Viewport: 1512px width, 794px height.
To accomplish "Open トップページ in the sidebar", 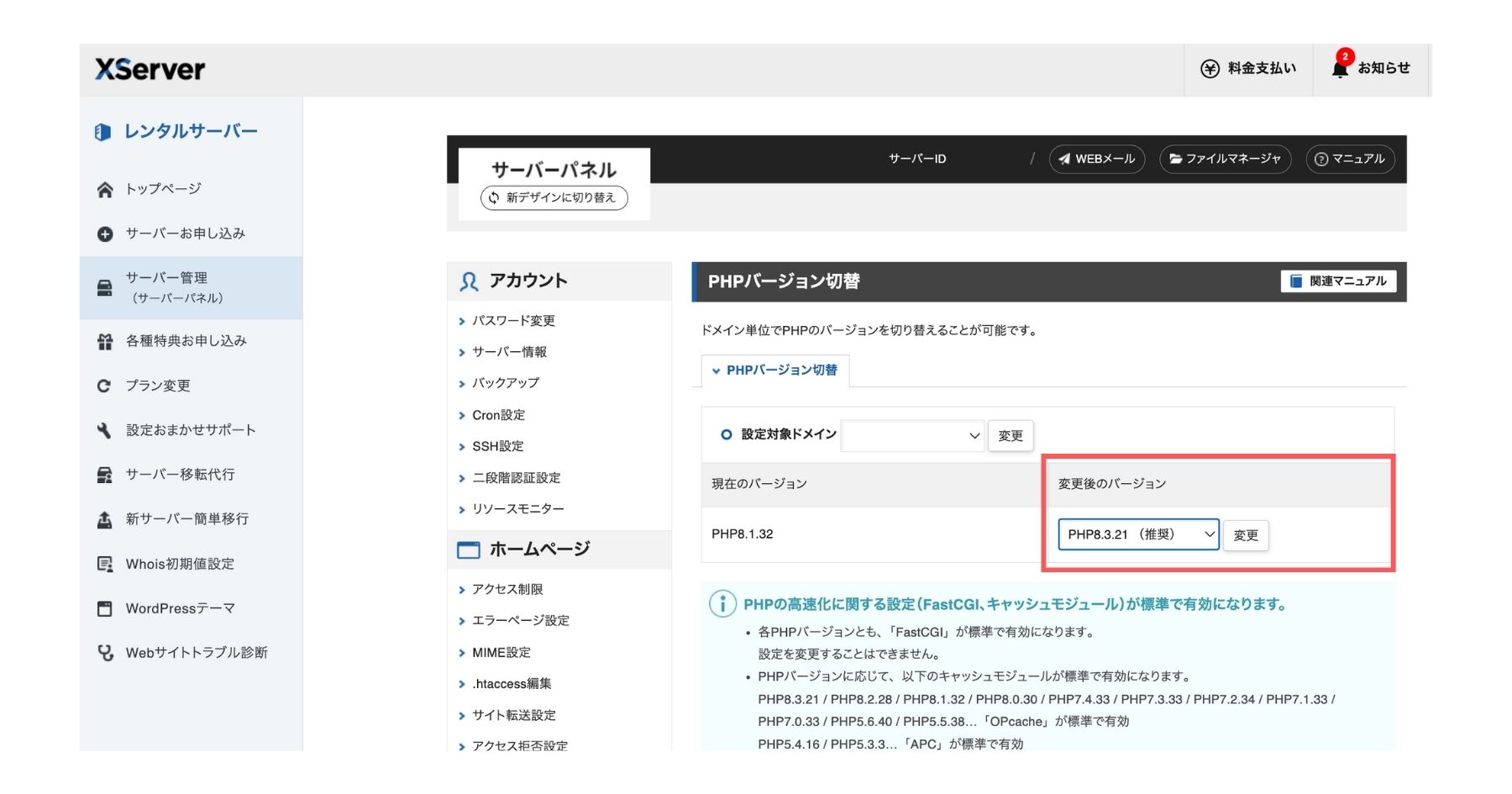I will pyautogui.click(x=164, y=189).
